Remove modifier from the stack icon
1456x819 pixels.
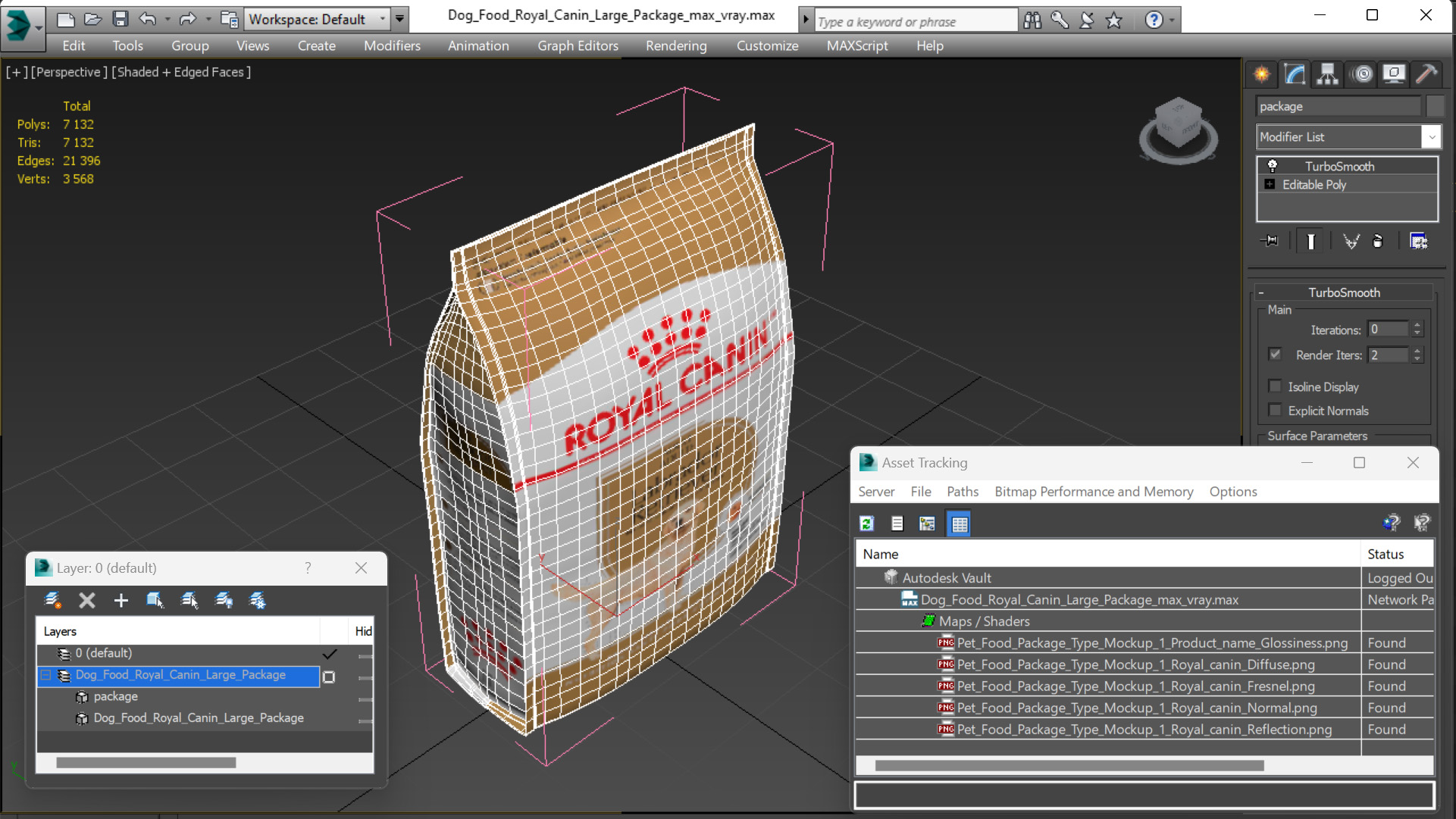point(1378,241)
